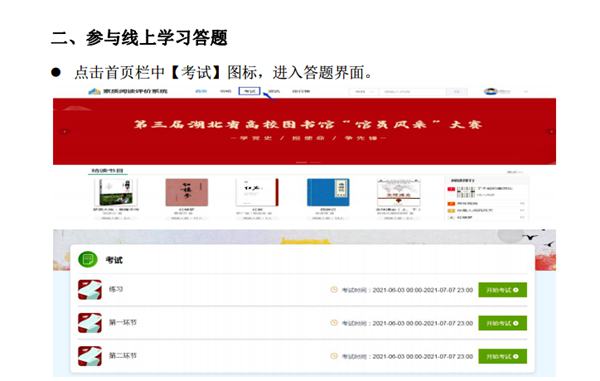Click the 练习 exam row icon

click(90, 290)
